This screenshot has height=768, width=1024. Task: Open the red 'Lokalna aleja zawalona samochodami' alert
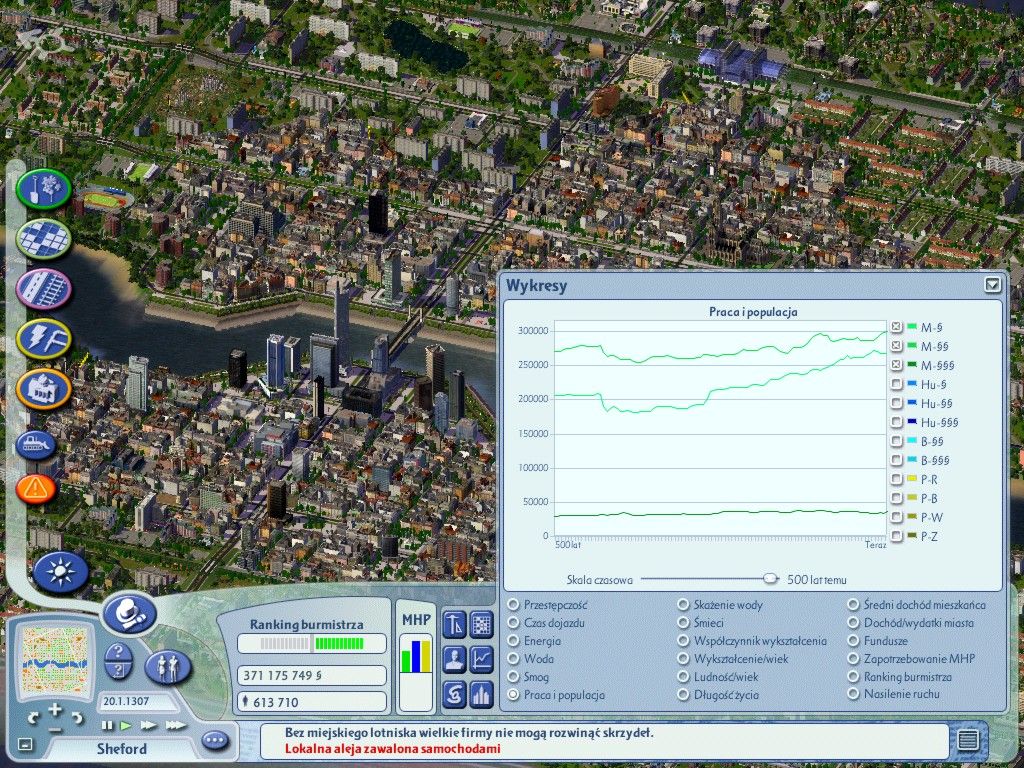(x=392, y=748)
